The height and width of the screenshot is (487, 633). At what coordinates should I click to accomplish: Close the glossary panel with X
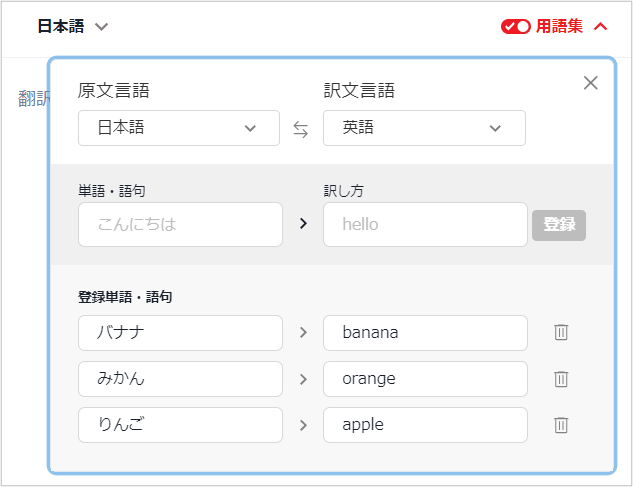[x=590, y=83]
